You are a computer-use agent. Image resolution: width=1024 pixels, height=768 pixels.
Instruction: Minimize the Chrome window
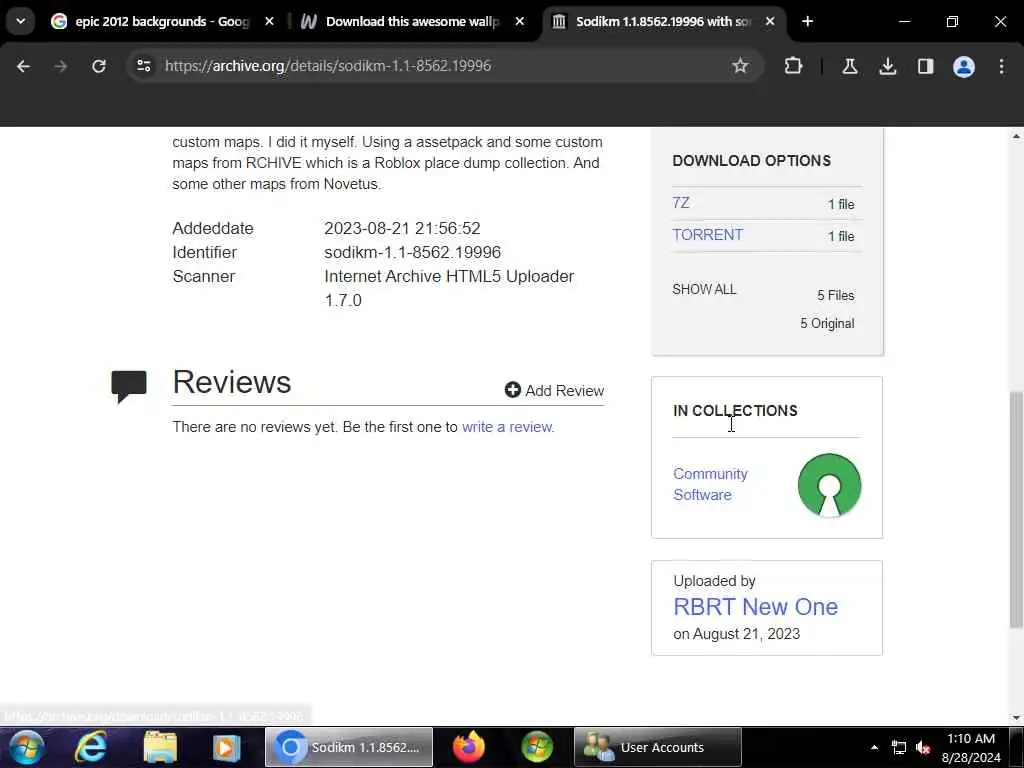(904, 22)
